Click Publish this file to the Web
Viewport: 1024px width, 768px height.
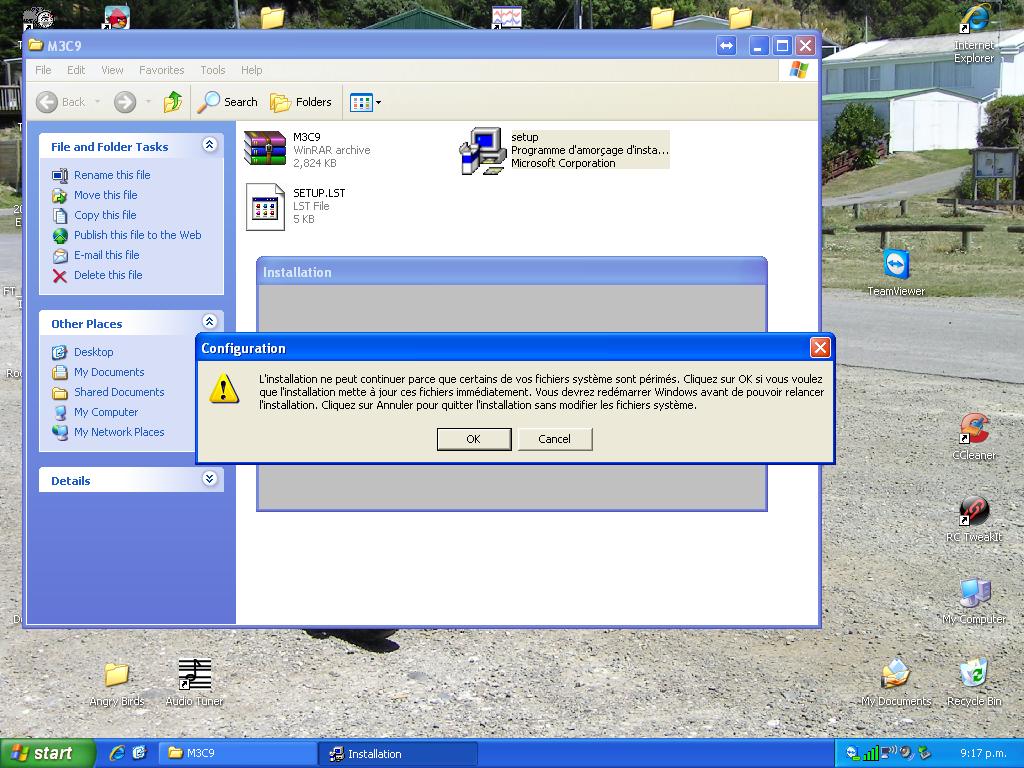coord(137,235)
